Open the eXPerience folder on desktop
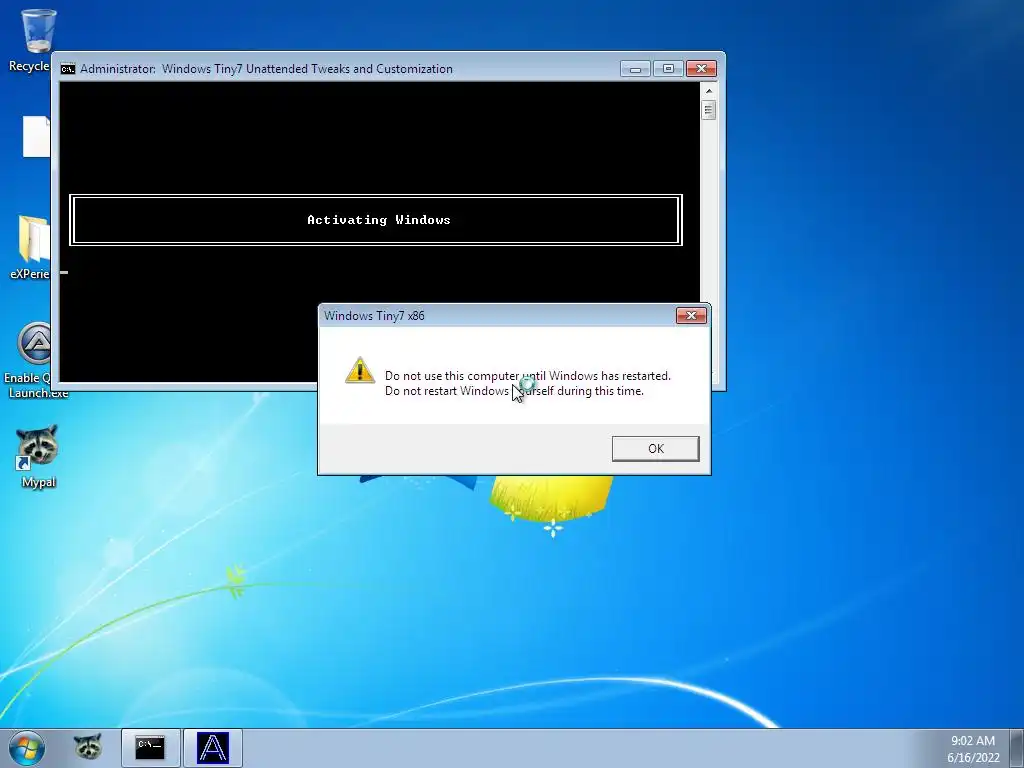This screenshot has height=768, width=1024. click(x=30, y=248)
